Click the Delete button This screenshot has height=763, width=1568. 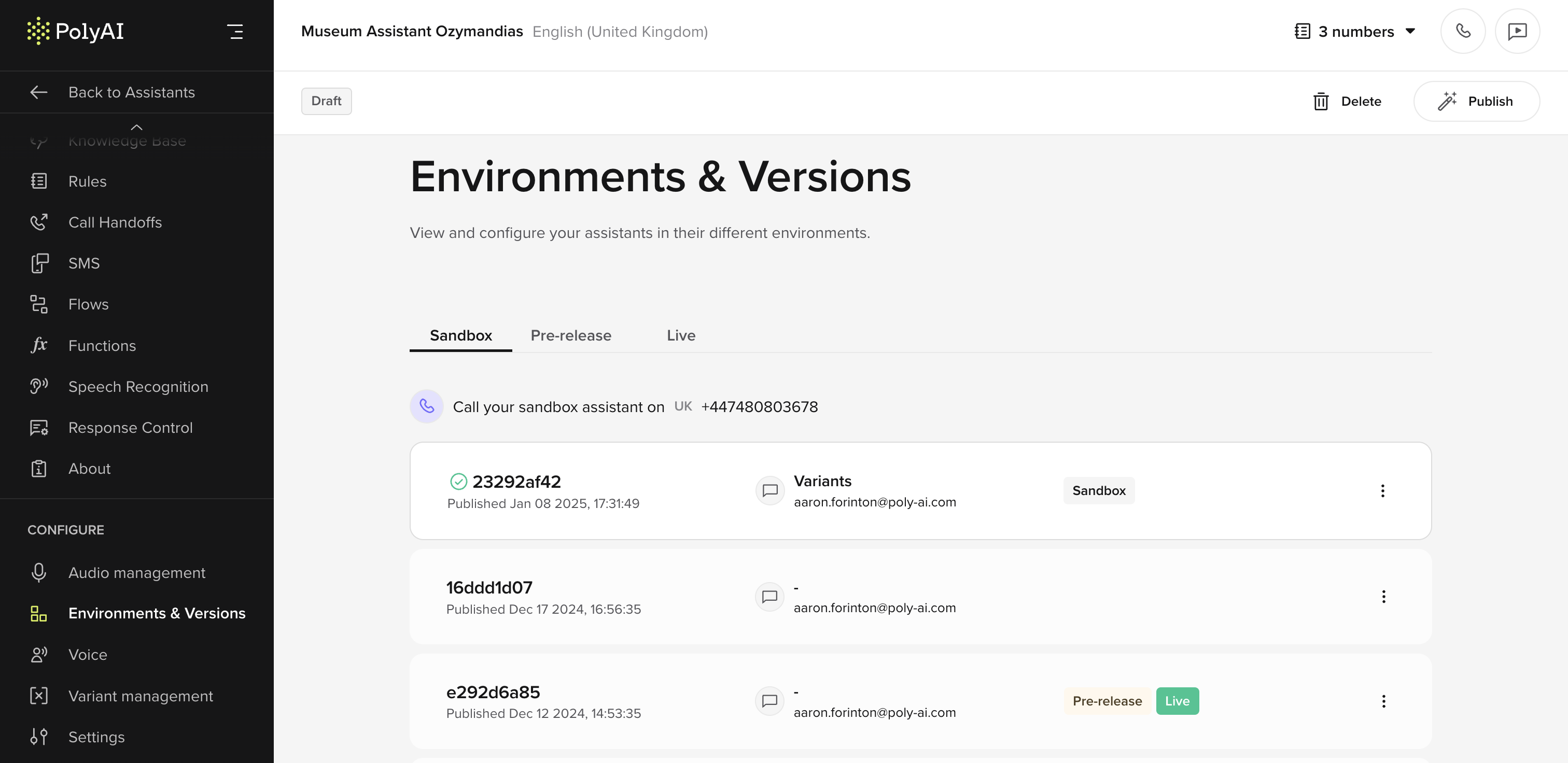[1347, 101]
